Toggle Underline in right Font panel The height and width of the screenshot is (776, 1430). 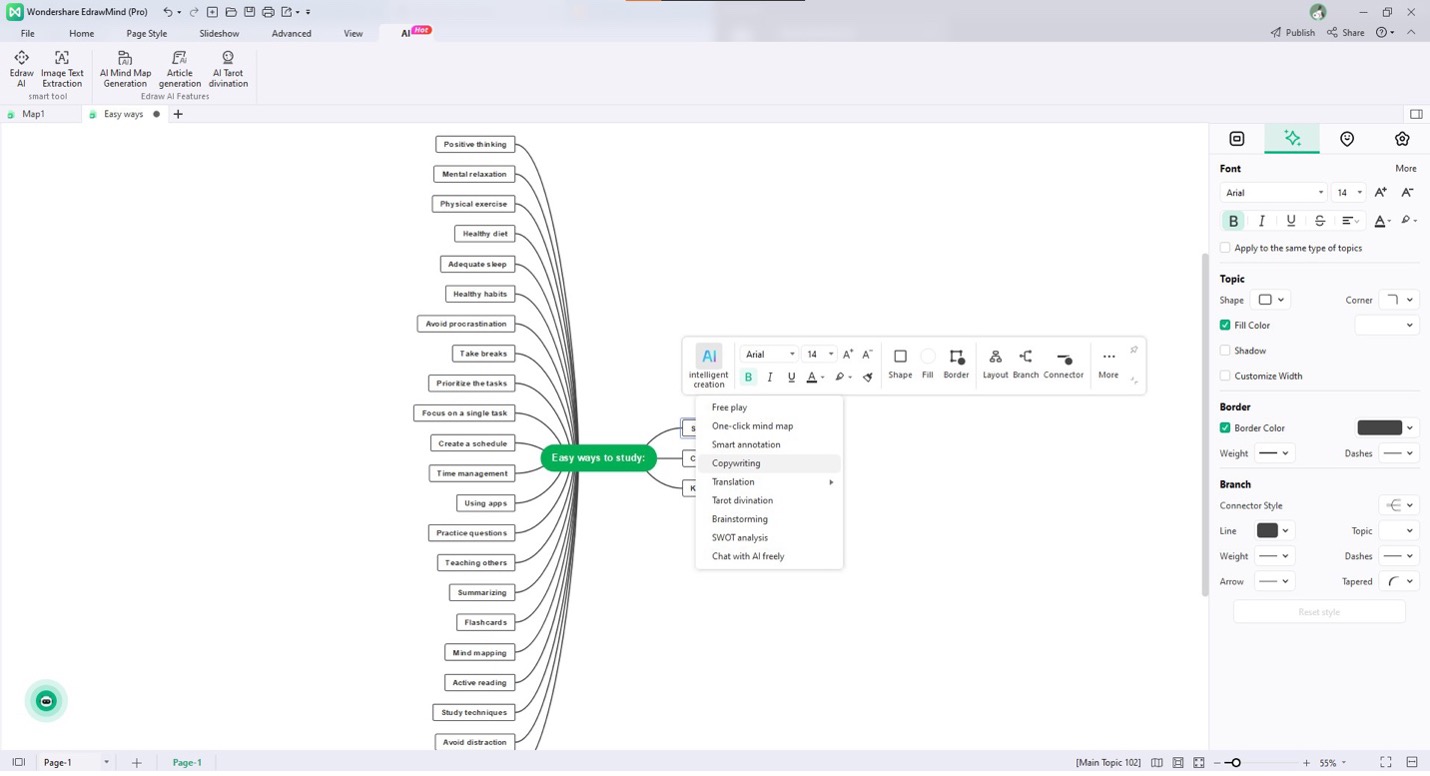(1291, 221)
